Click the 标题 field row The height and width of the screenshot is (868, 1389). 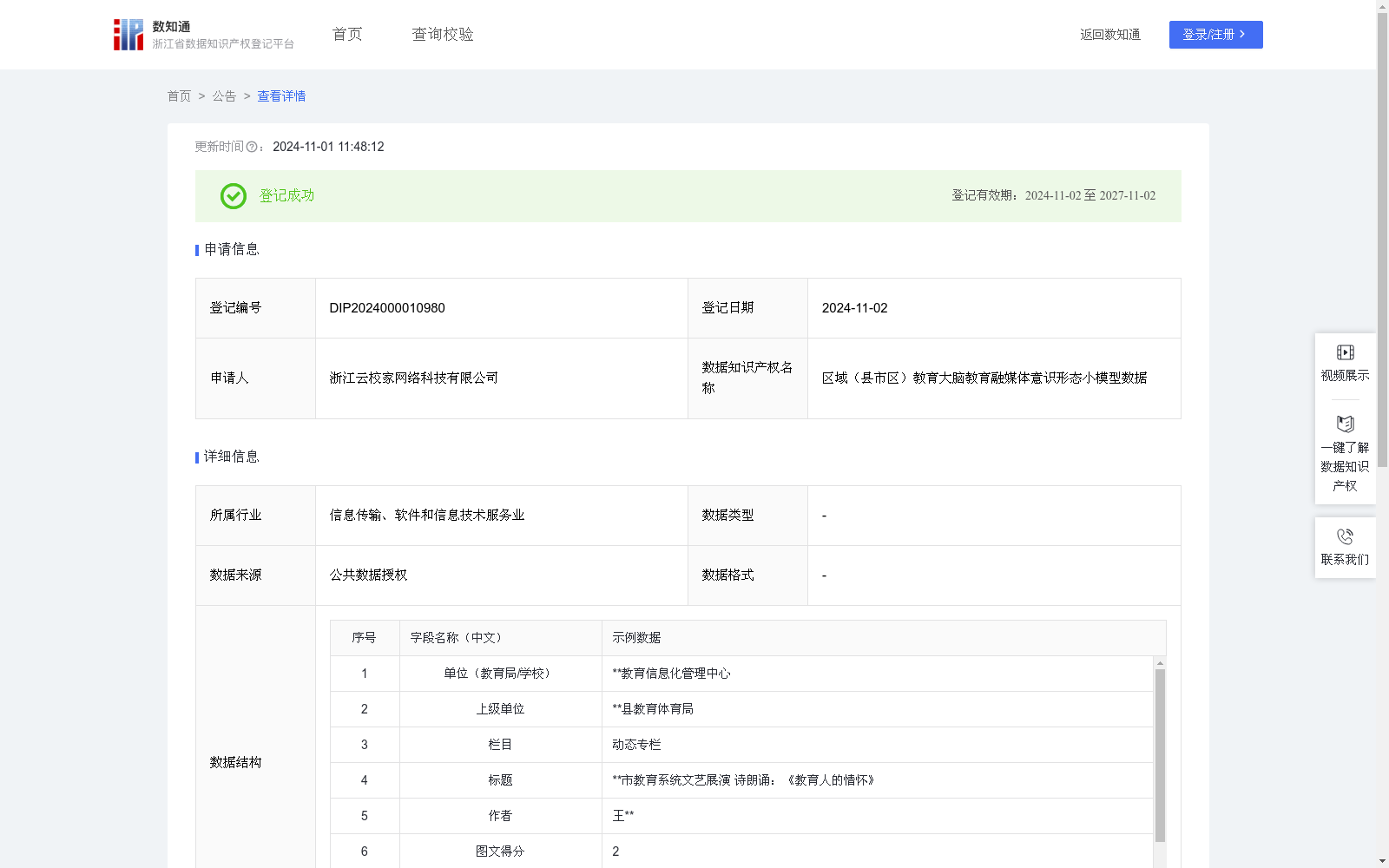[742, 780]
